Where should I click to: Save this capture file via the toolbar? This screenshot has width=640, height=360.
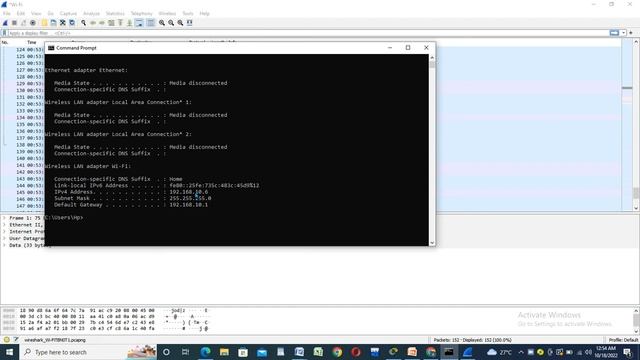click(x=53, y=23)
